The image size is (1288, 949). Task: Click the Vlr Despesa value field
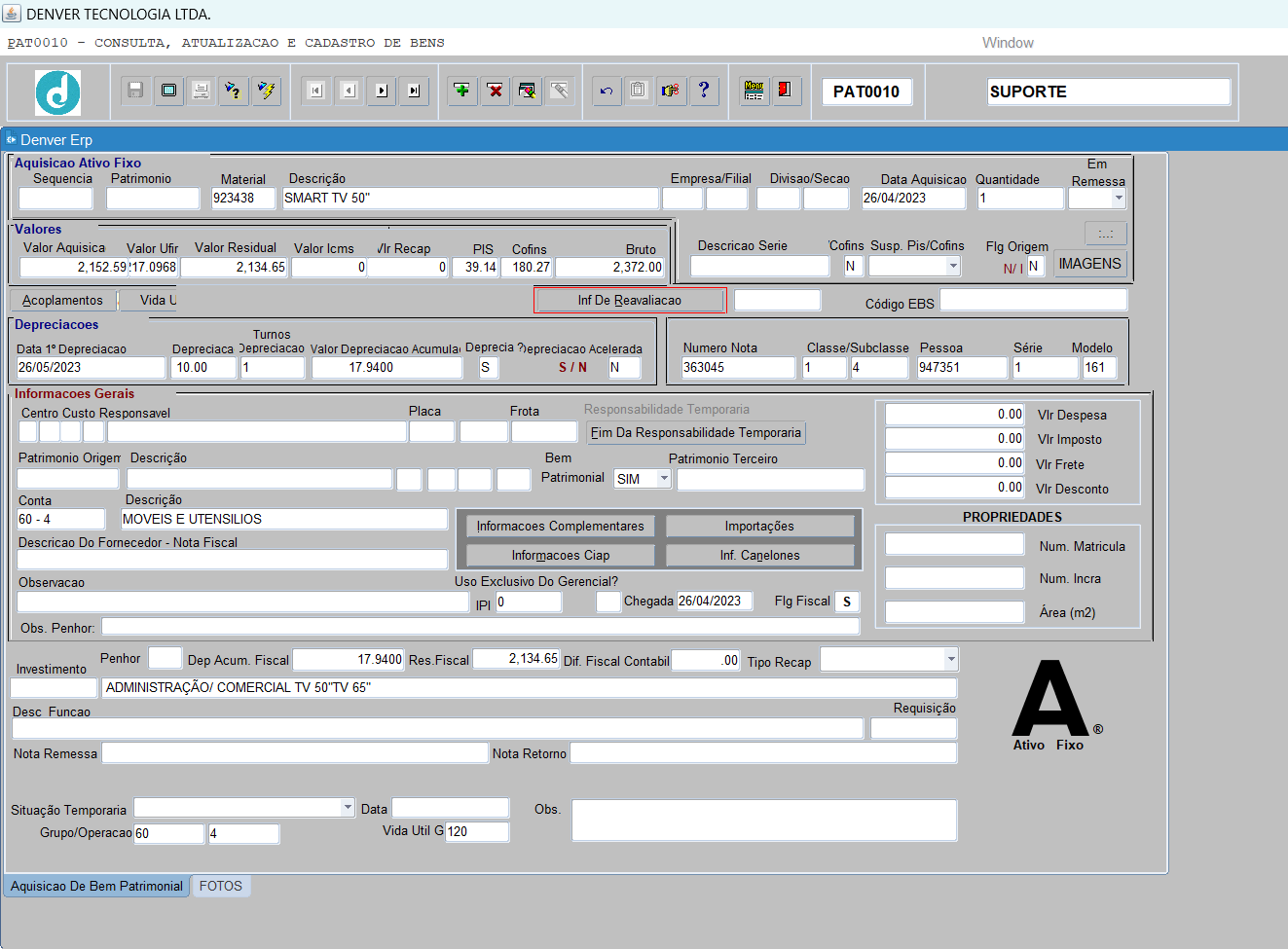(x=955, y=414)
